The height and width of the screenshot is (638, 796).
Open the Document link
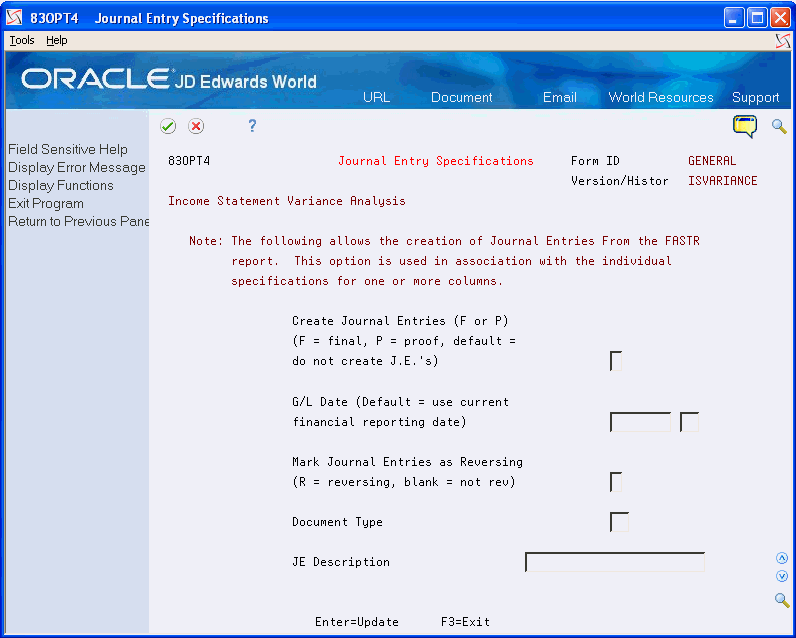click(x=461, y=97)
